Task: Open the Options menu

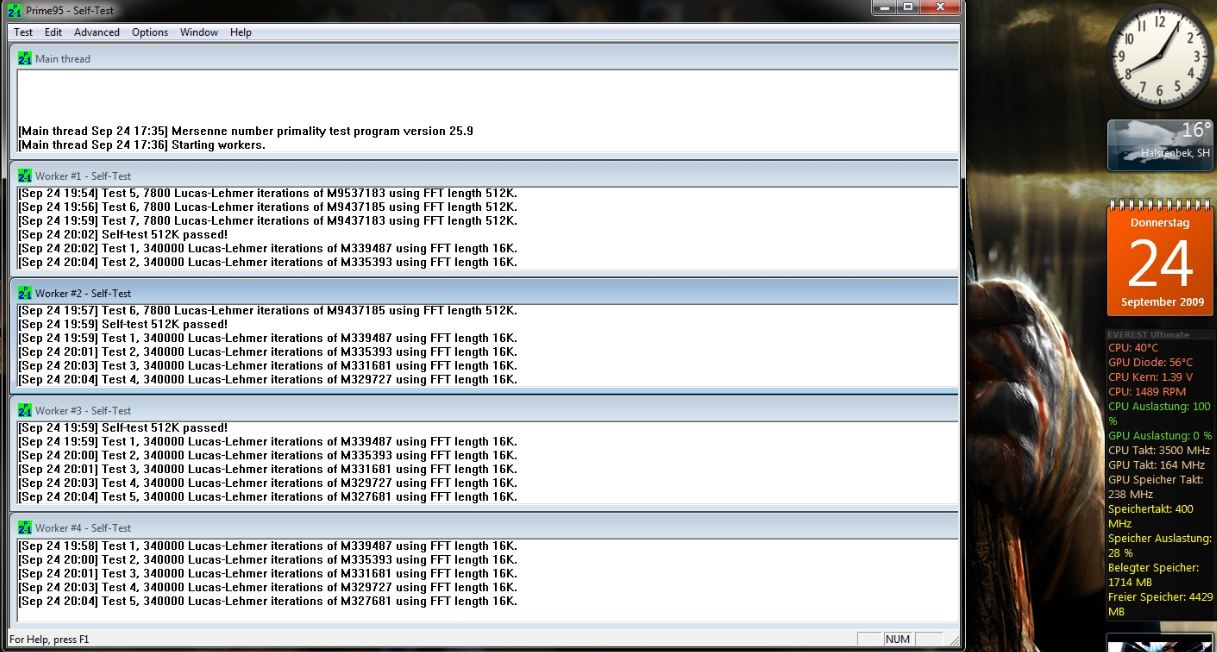Action: (150, 32)
